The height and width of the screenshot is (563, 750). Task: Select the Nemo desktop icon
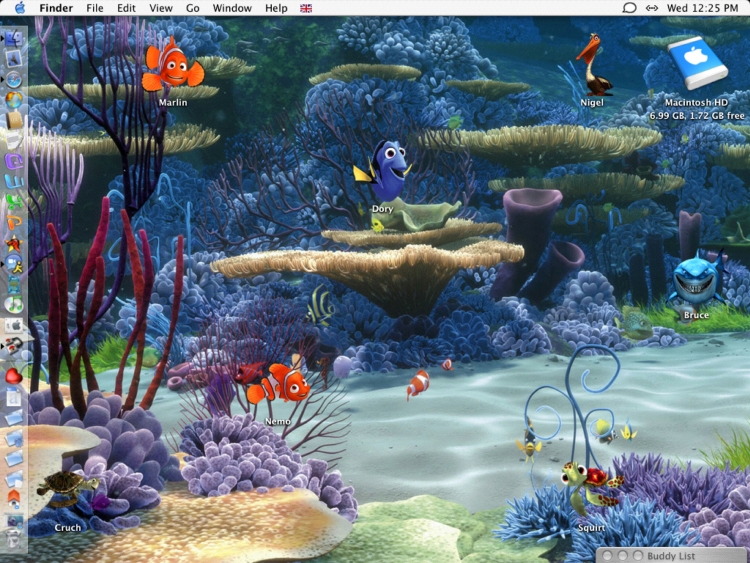tap(278, 384)
